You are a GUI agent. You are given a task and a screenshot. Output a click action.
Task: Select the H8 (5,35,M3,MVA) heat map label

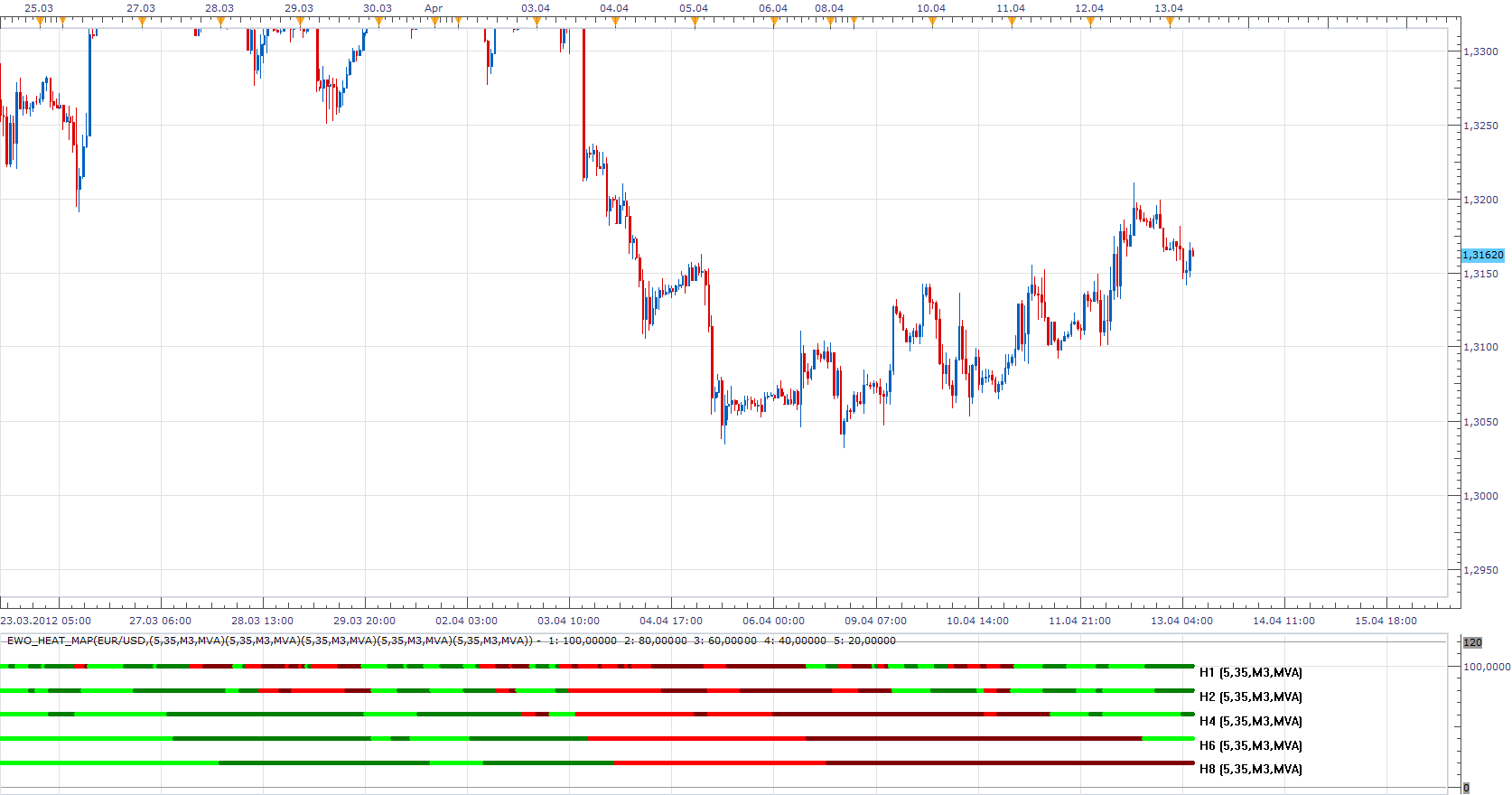(1251, 769)
